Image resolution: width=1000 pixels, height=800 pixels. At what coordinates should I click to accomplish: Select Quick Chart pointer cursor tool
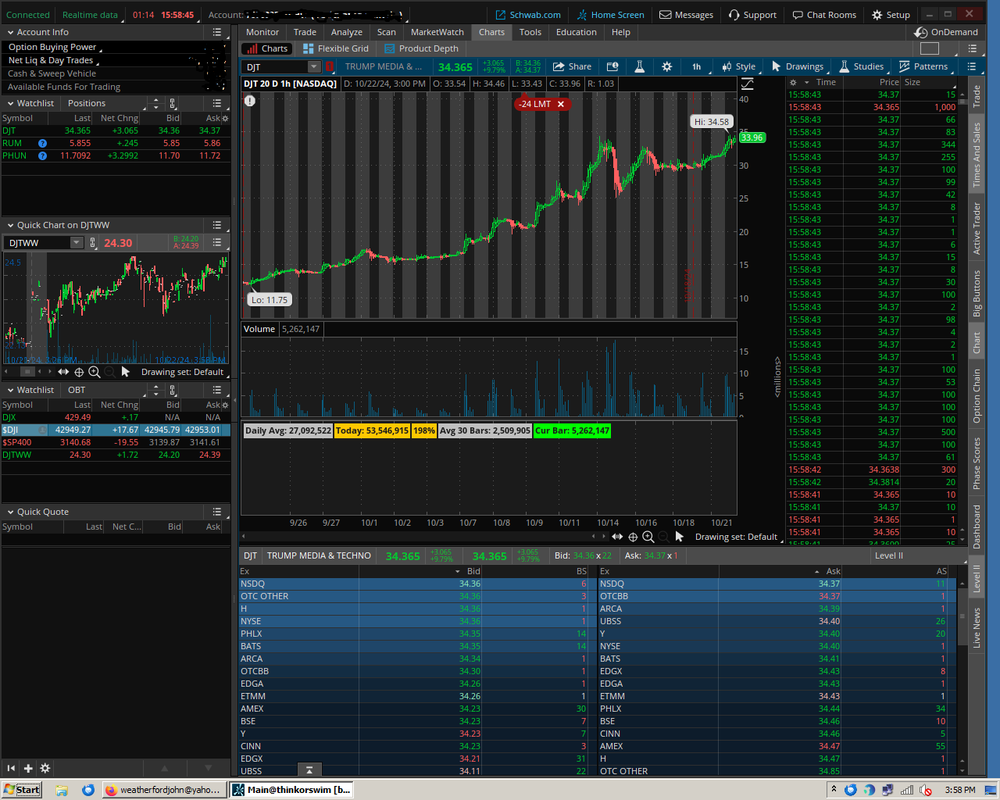(126, 372)
